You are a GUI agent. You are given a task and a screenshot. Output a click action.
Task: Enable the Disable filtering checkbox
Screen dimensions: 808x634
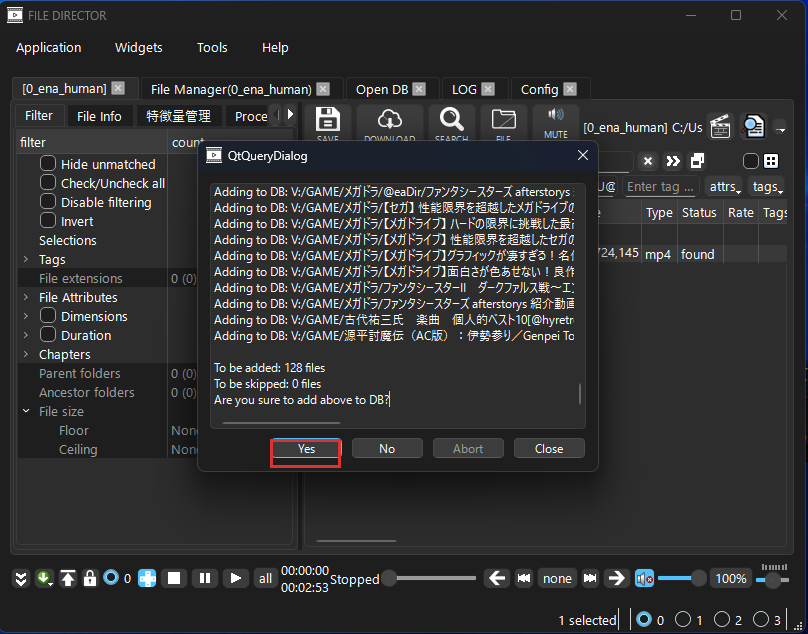tap(48, 202)
